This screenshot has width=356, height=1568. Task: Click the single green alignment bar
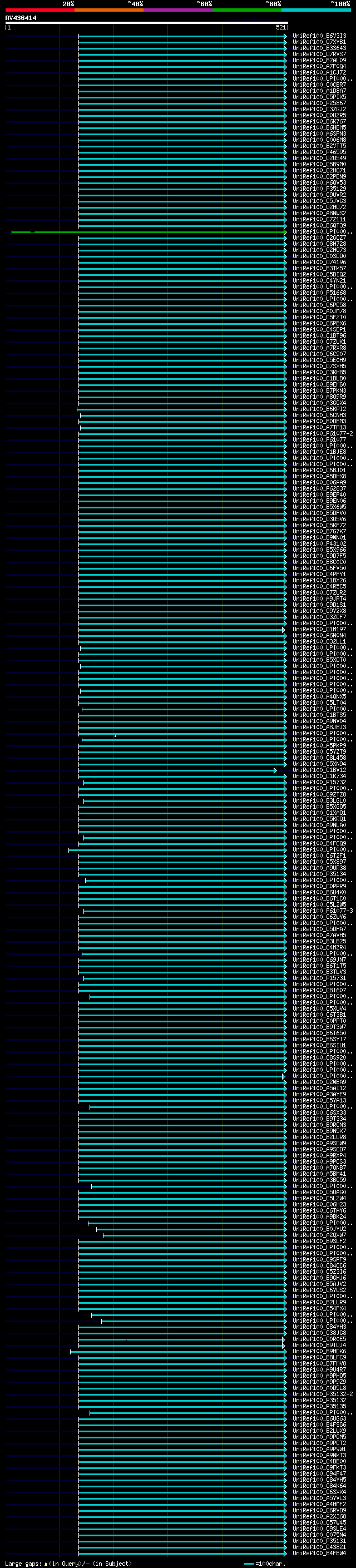coord(149,232)
